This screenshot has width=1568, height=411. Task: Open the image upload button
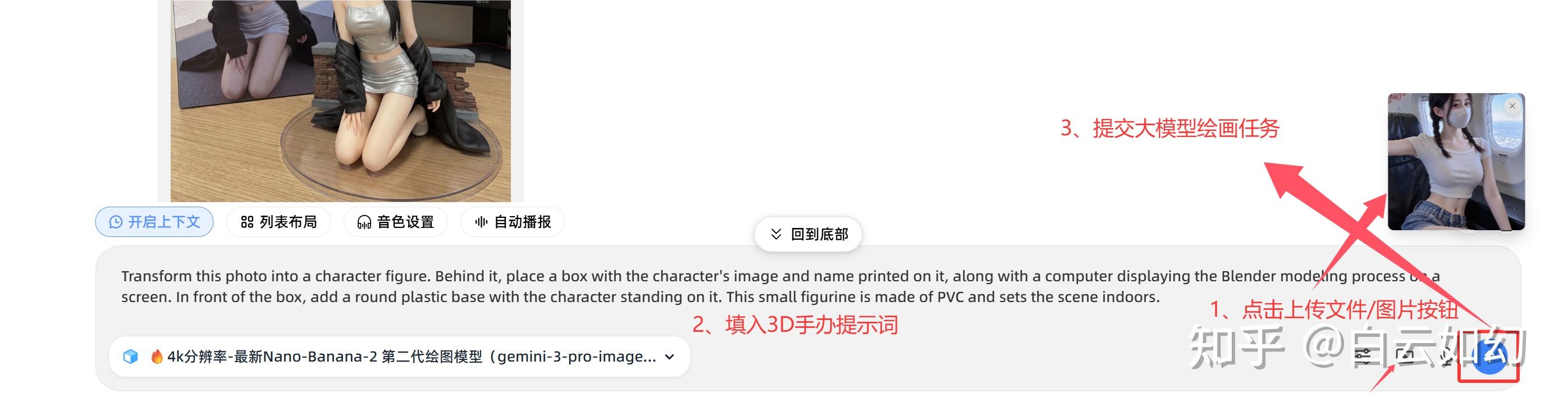[1405, 356]
